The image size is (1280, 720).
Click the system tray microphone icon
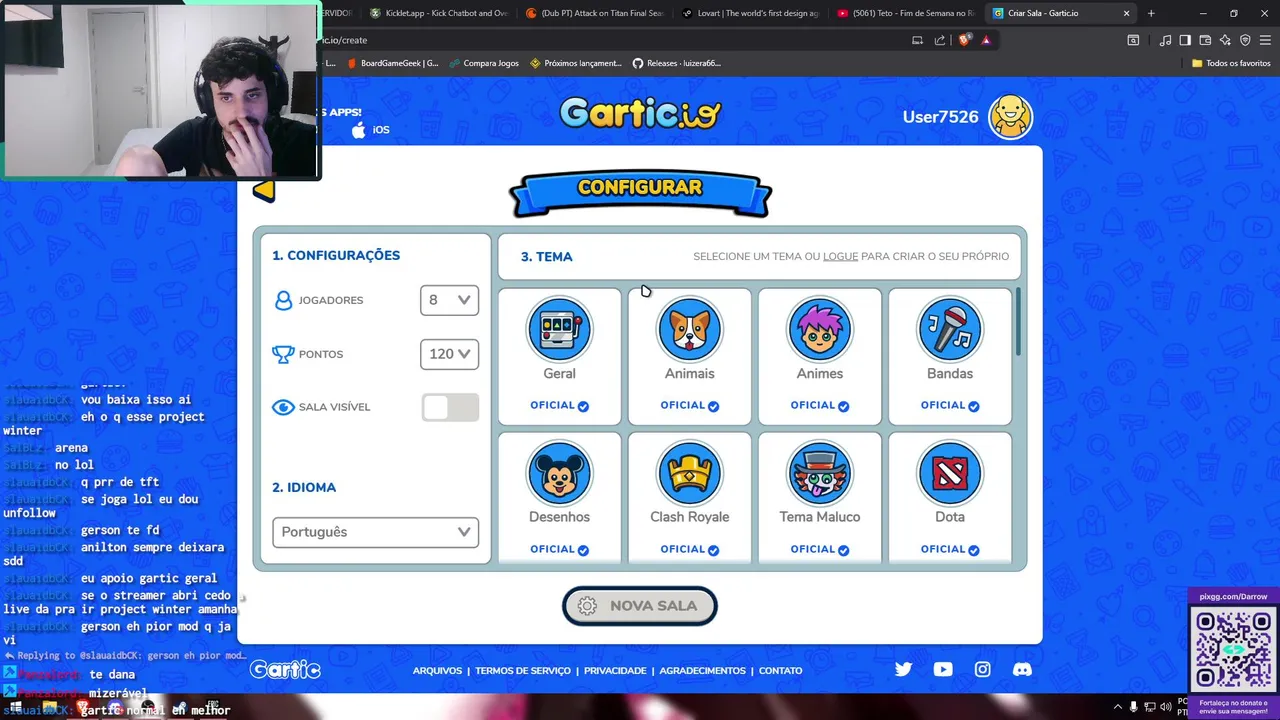1133,707
